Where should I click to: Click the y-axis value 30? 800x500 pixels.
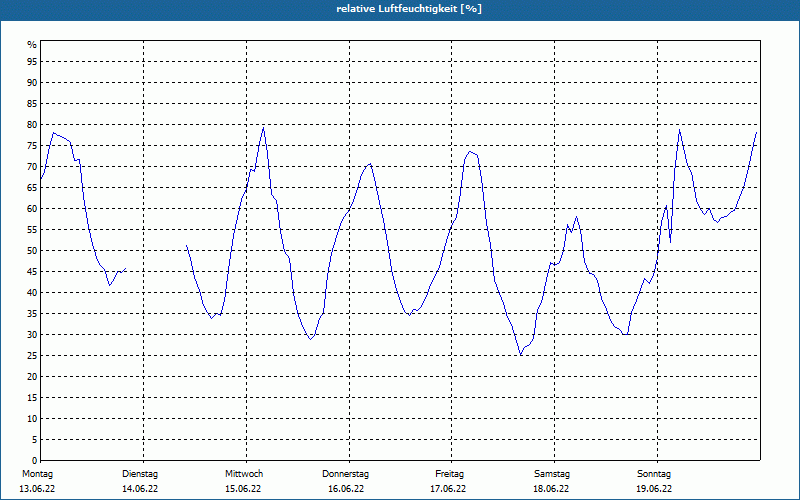[32, 335]
